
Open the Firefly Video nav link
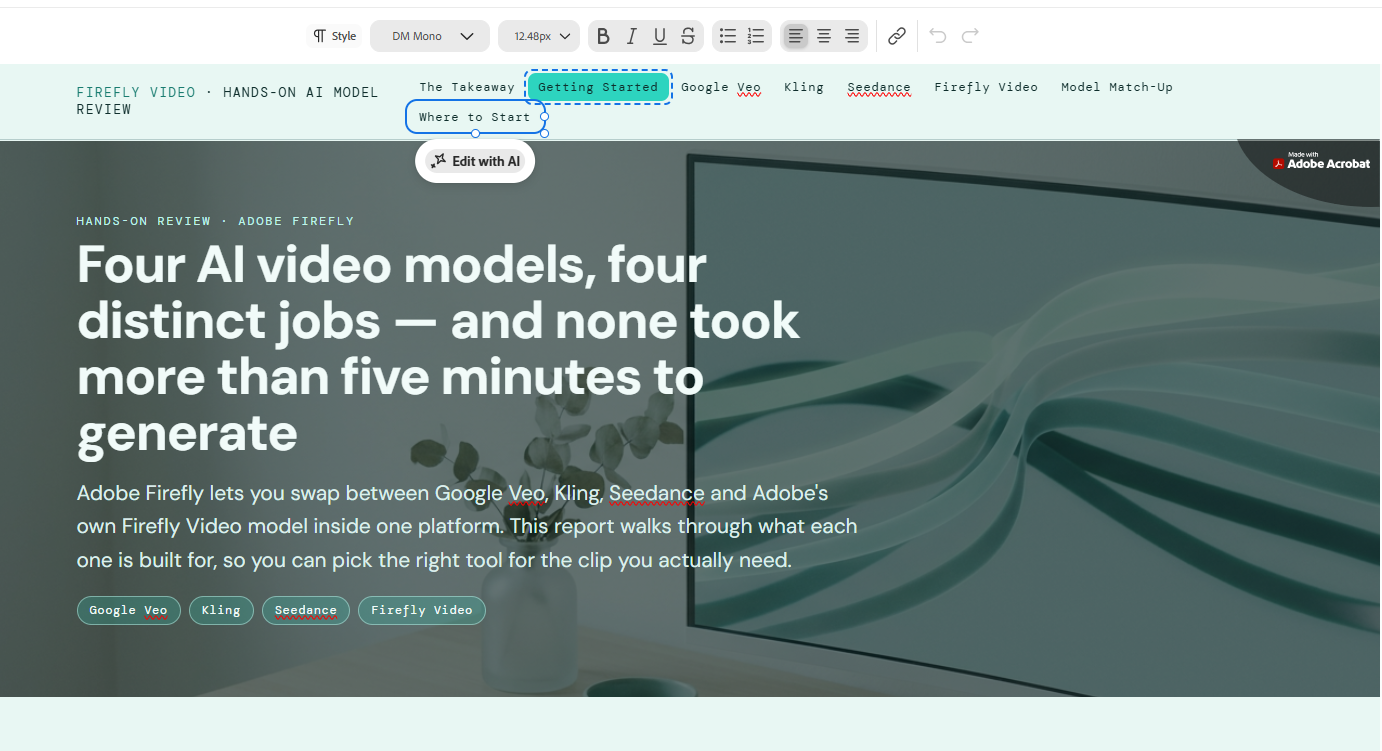tap(986, 87)
